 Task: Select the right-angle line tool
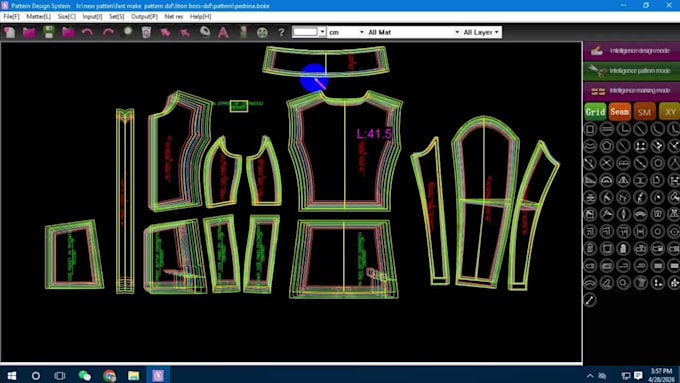[623, 129]
